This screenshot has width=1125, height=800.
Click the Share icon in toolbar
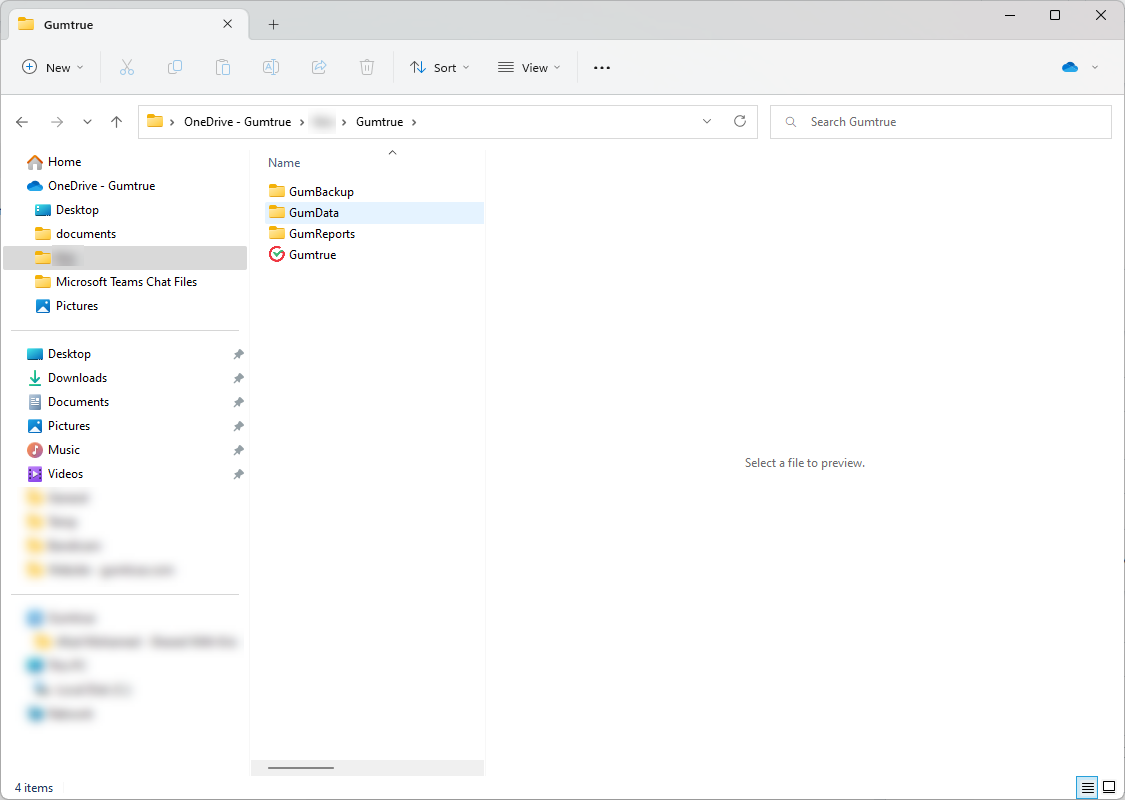319,67
